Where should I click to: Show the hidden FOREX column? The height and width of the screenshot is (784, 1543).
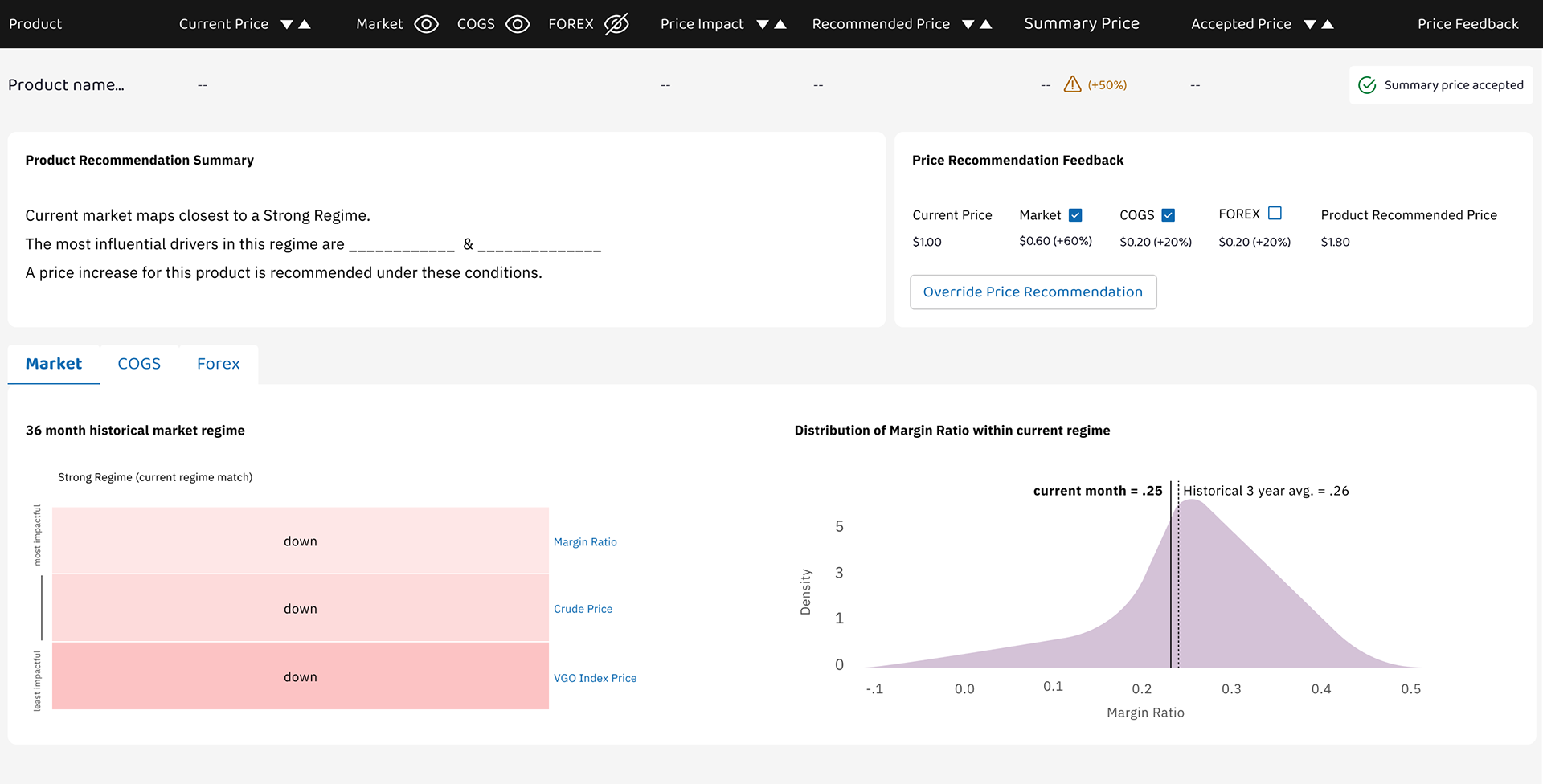click(616, 24)
